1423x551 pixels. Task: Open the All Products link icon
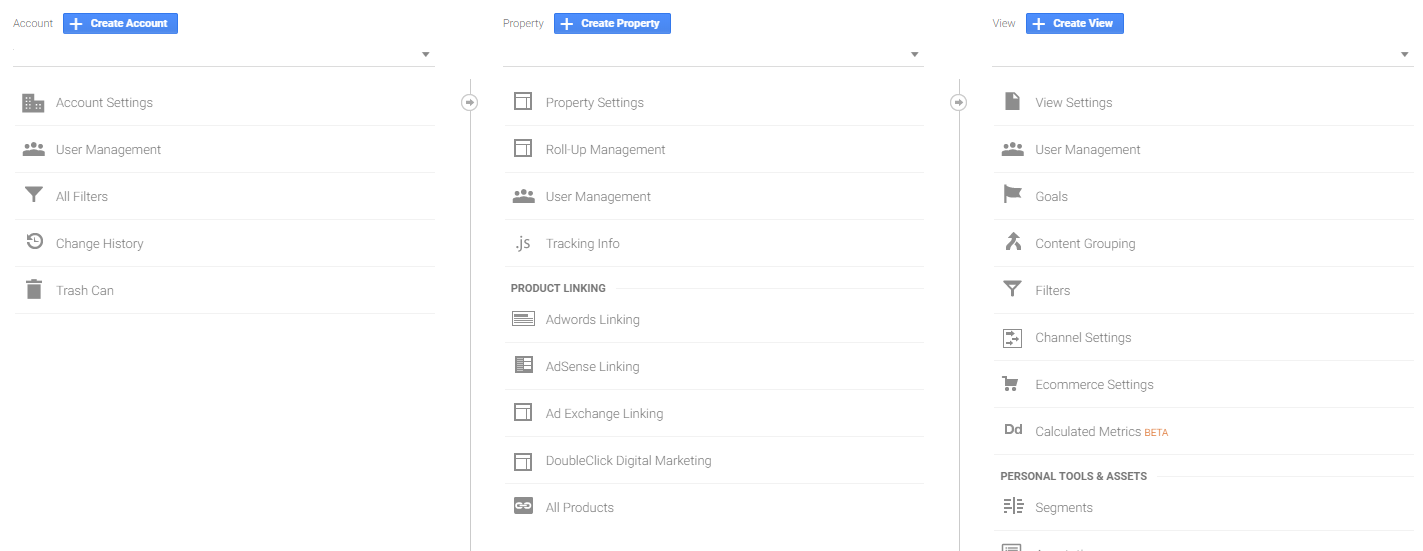(523, 506)
